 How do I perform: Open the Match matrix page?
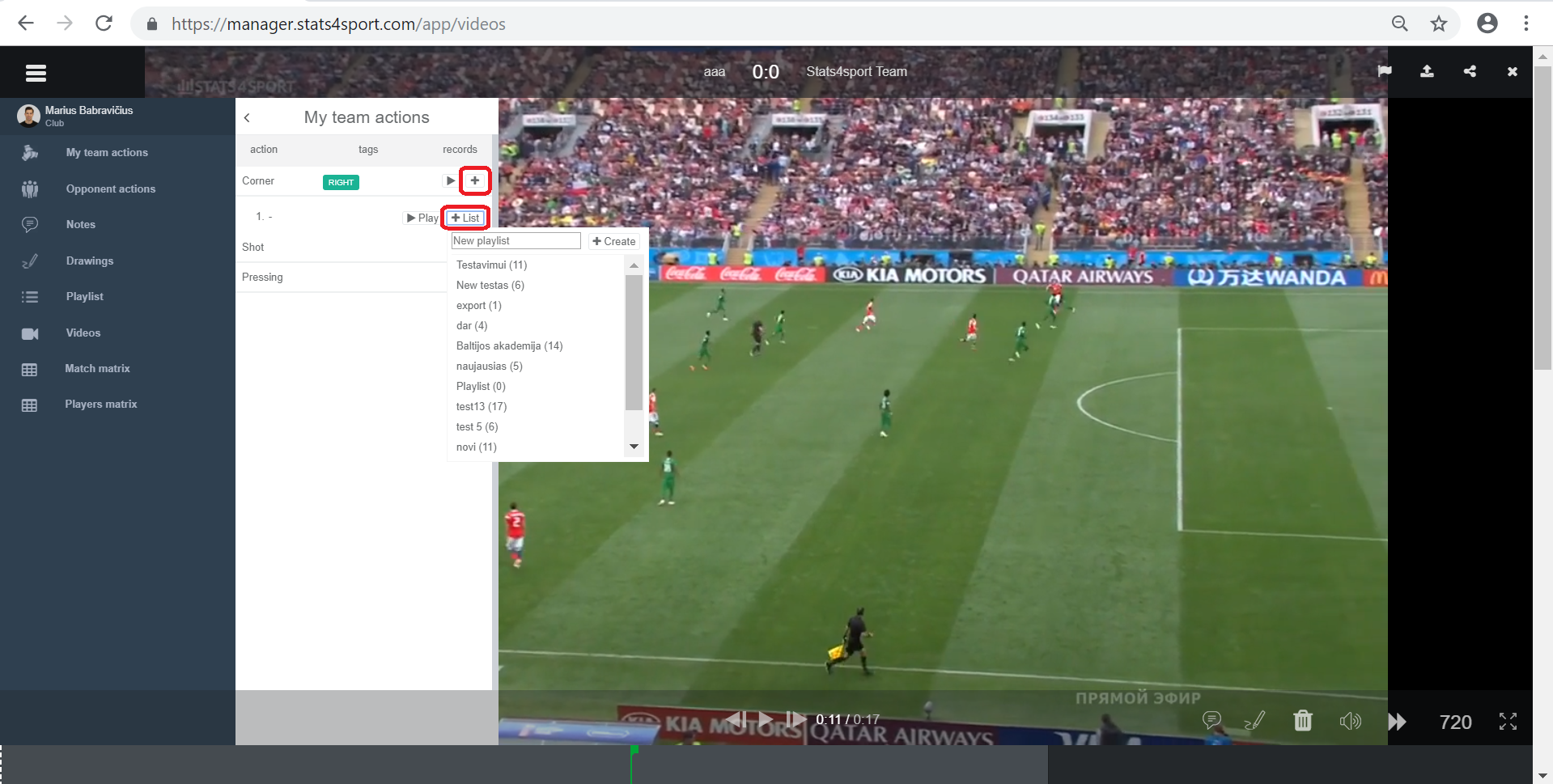coord(97,368)
